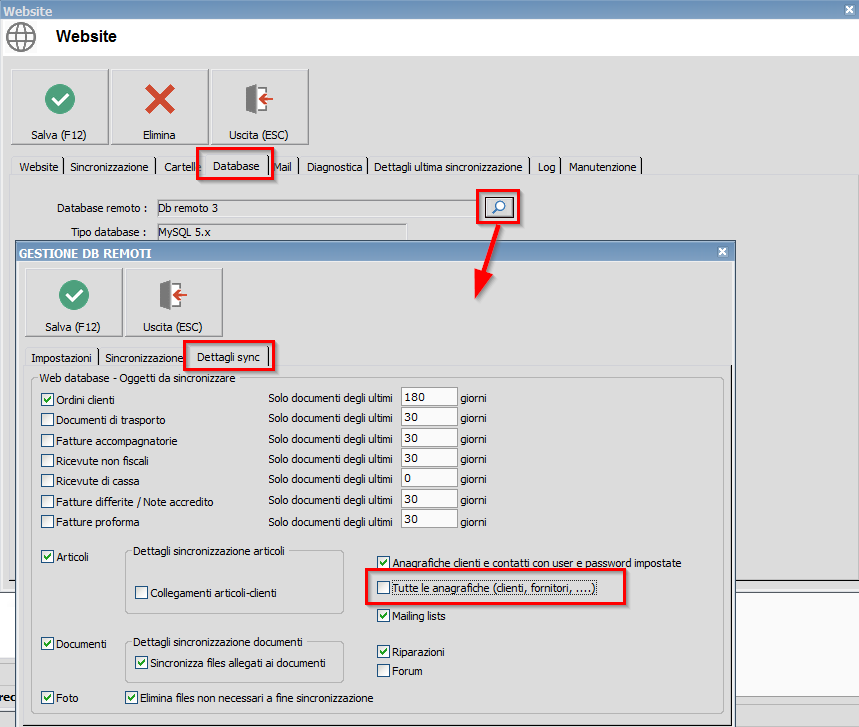Click the Ordini clienti days field (180)
Screen dimensions: 859x727
point(429,397)
